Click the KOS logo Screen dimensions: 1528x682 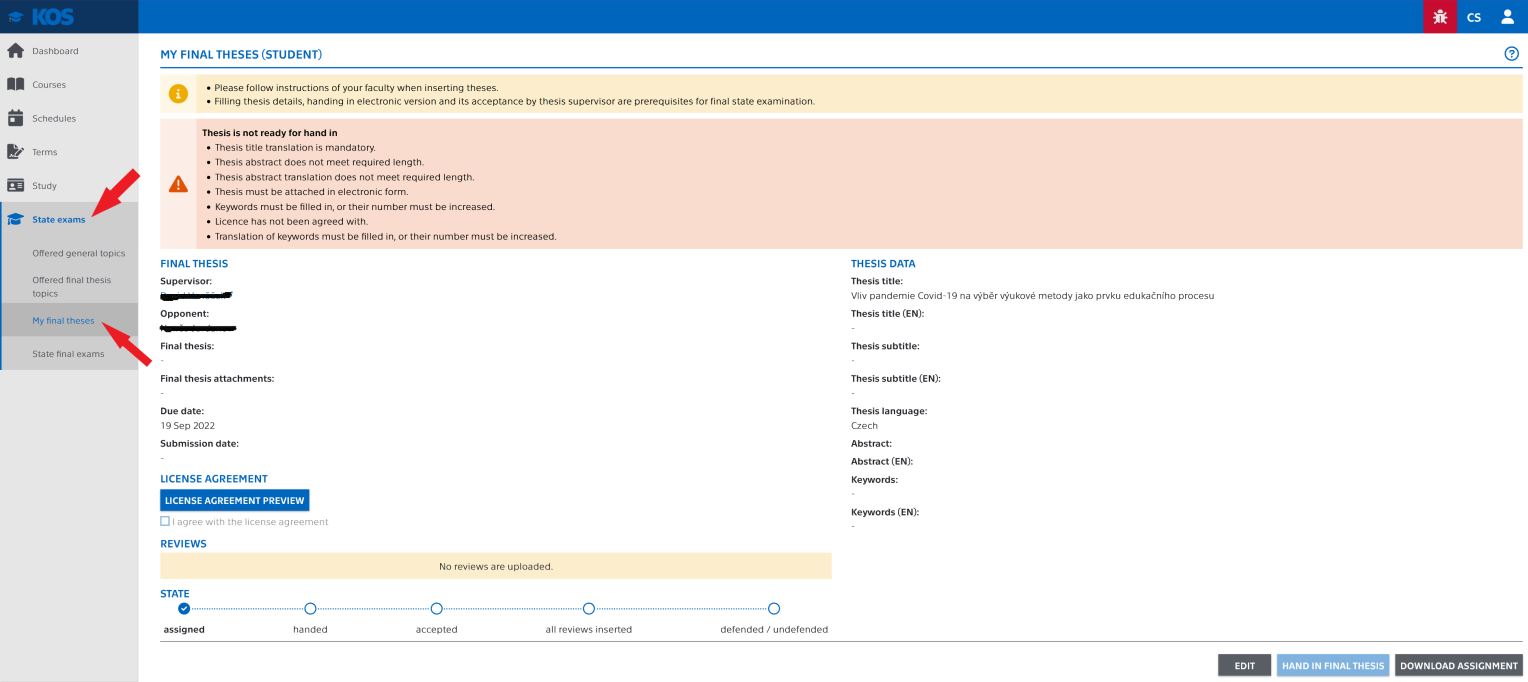coord(40,16)
